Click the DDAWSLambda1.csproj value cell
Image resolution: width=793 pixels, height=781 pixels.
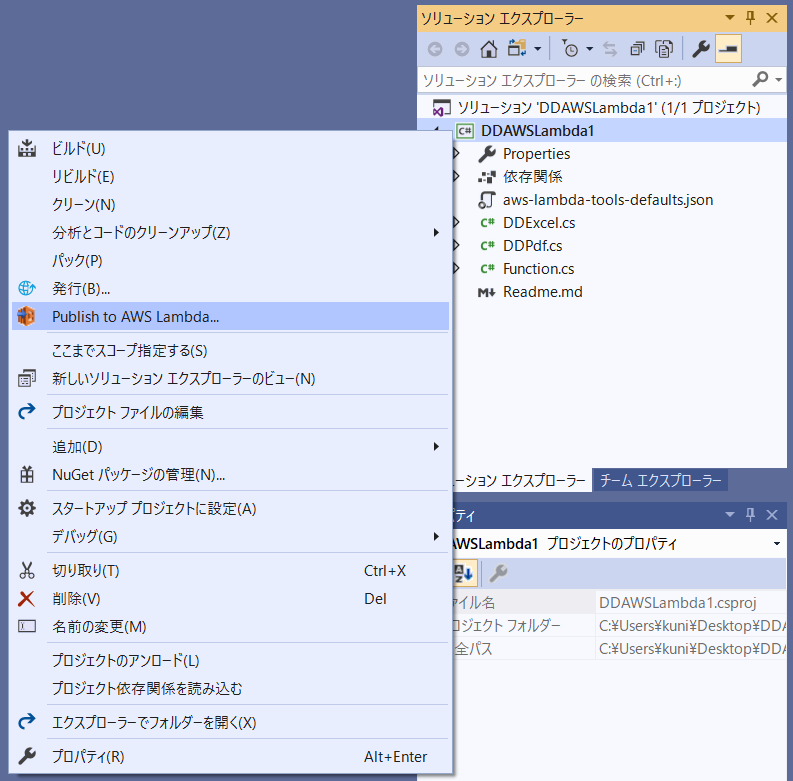coord(691,602)
